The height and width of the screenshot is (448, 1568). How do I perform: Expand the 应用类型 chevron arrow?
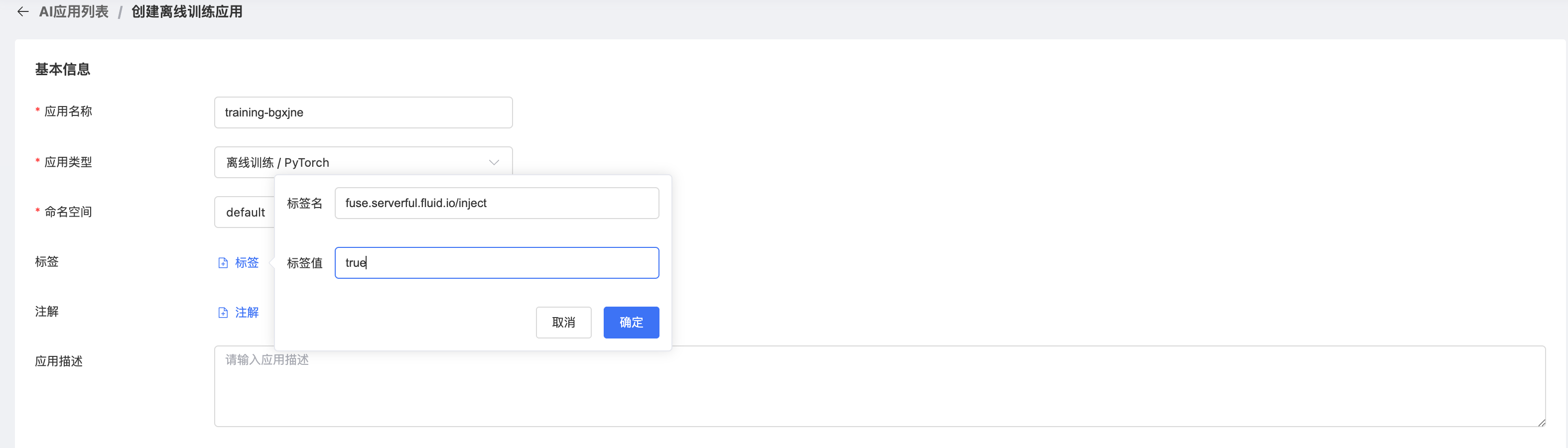coord(494,162)
